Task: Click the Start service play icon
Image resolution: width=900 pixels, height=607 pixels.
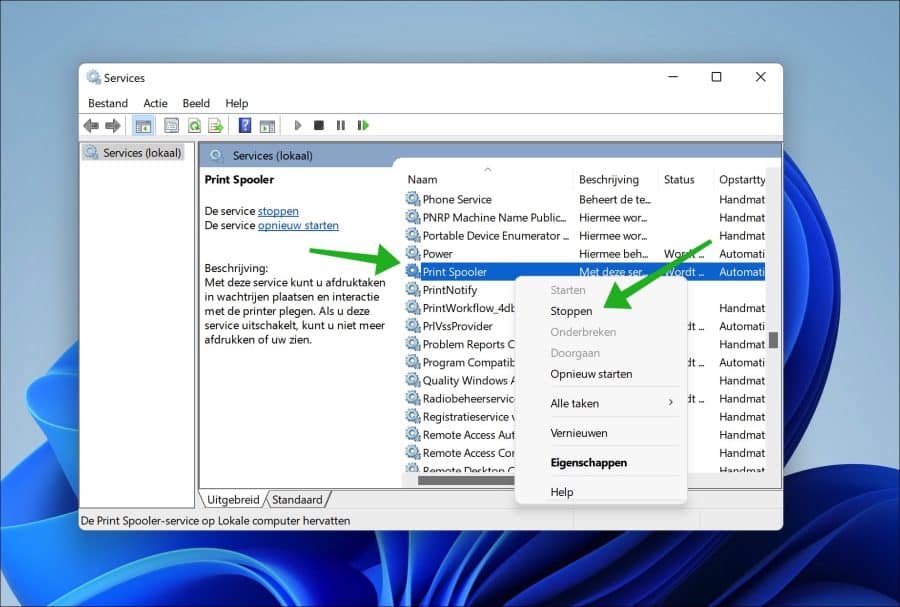Action: pyautogui.click(x=297, y=125)
